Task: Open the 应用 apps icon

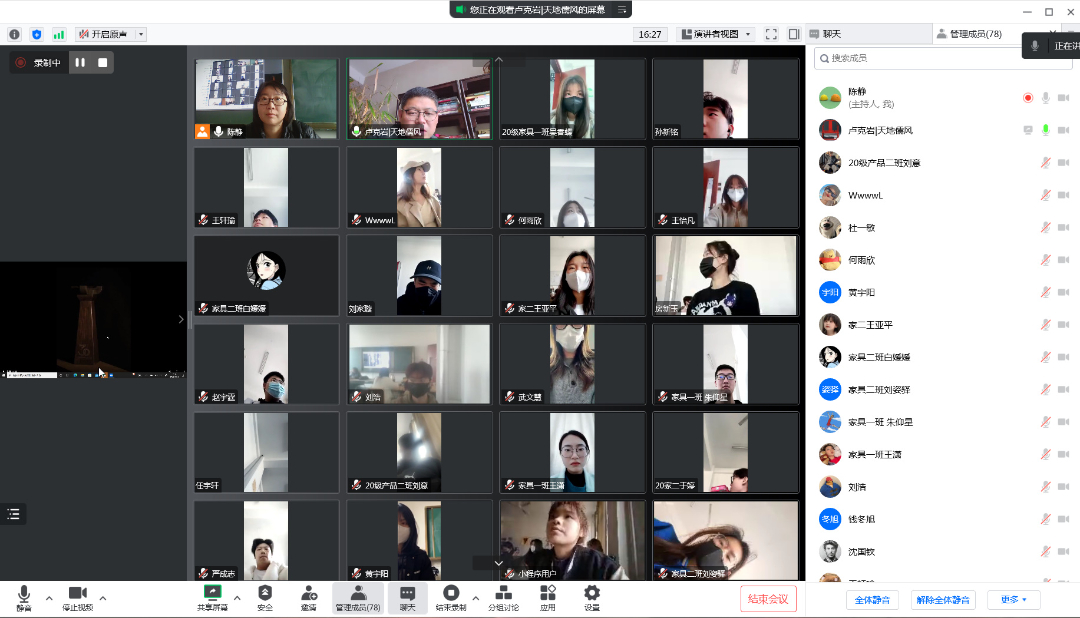Action: click(547, 593)
